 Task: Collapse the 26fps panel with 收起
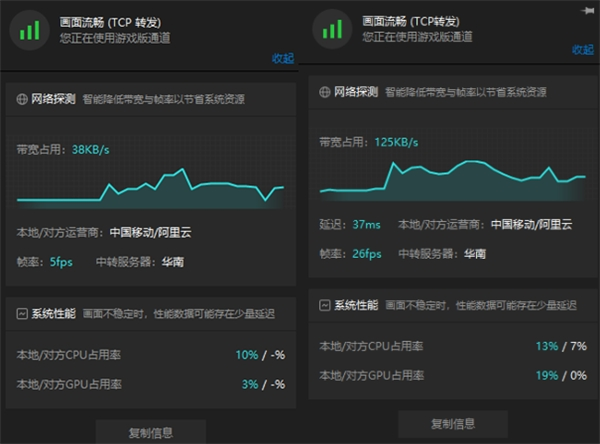(583, 49)
